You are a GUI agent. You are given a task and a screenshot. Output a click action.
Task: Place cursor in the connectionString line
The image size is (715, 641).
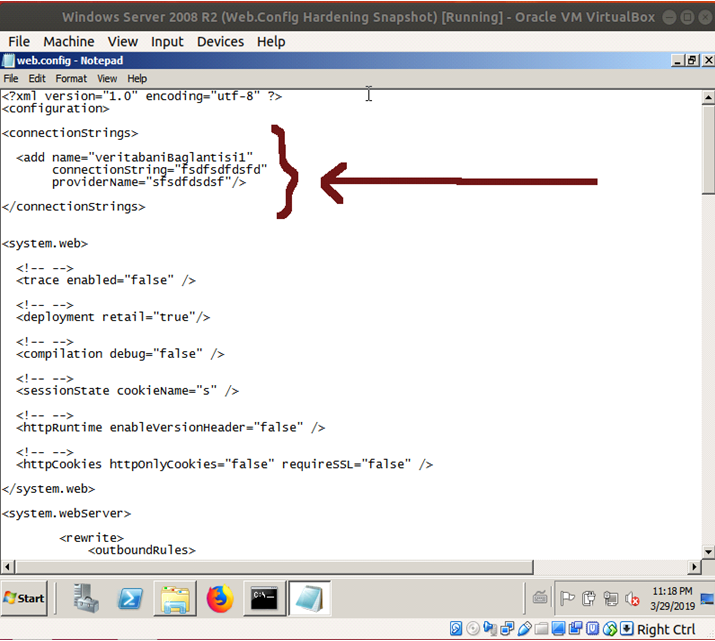coord(160,170)
